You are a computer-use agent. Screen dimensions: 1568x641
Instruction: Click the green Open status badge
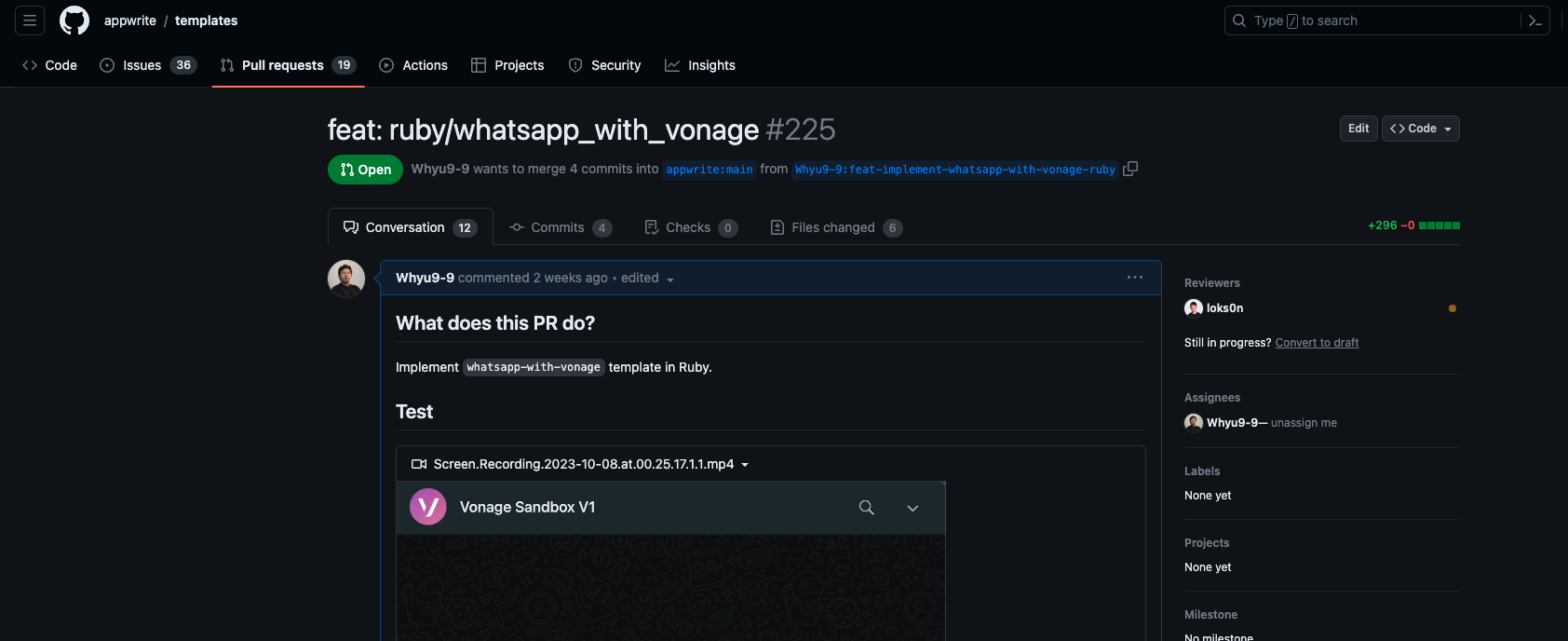click(x=365, y=170)
